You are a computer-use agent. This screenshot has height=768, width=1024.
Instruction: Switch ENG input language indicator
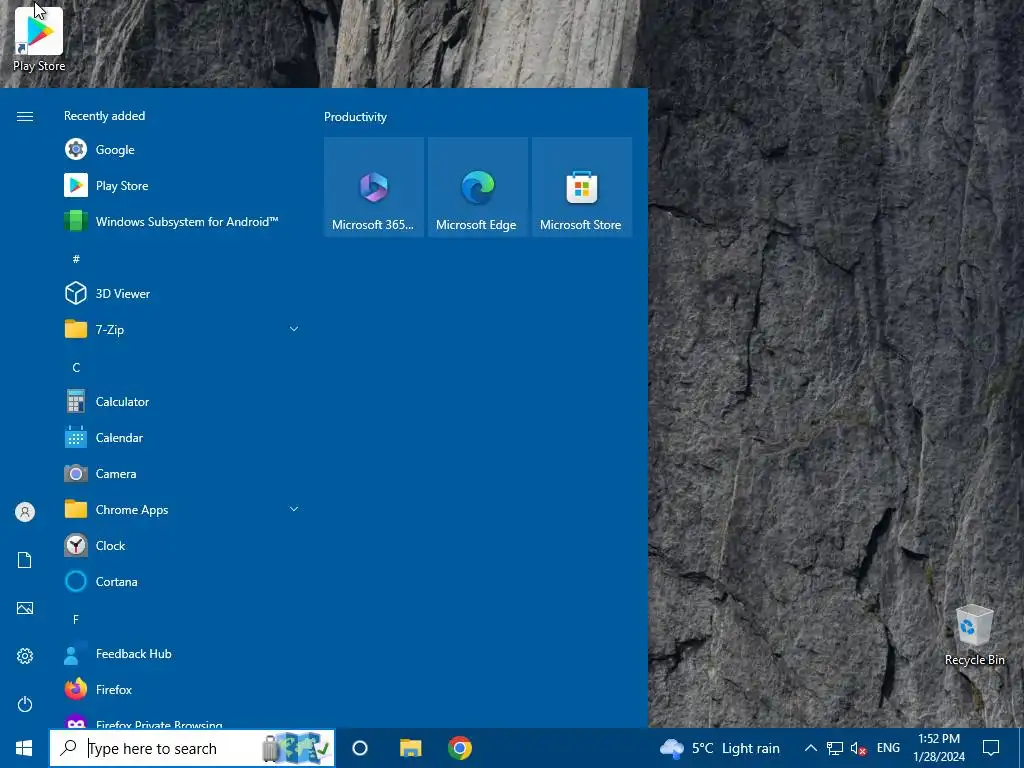888,748
